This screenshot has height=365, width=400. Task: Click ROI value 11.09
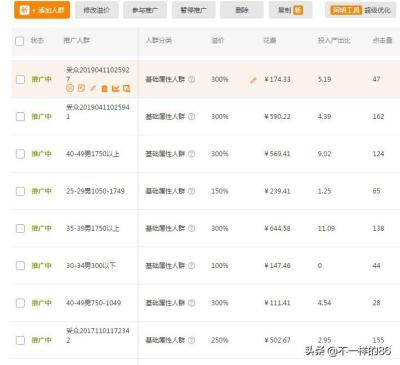[326, 229]
